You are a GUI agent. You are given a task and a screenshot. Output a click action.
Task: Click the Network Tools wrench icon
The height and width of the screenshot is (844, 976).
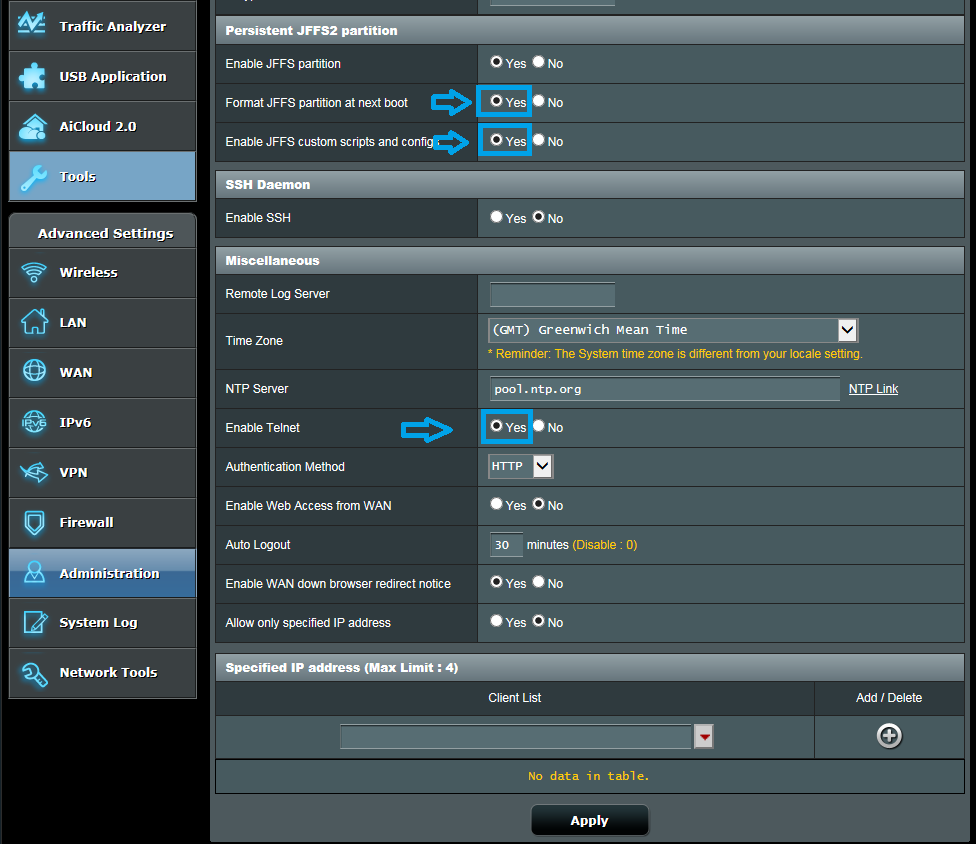tap(34, 674)
